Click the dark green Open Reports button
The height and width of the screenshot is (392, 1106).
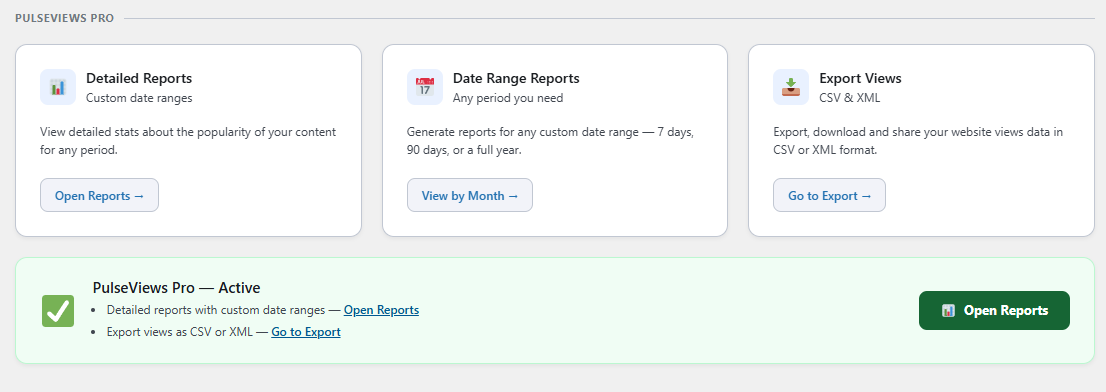point(994,310)
